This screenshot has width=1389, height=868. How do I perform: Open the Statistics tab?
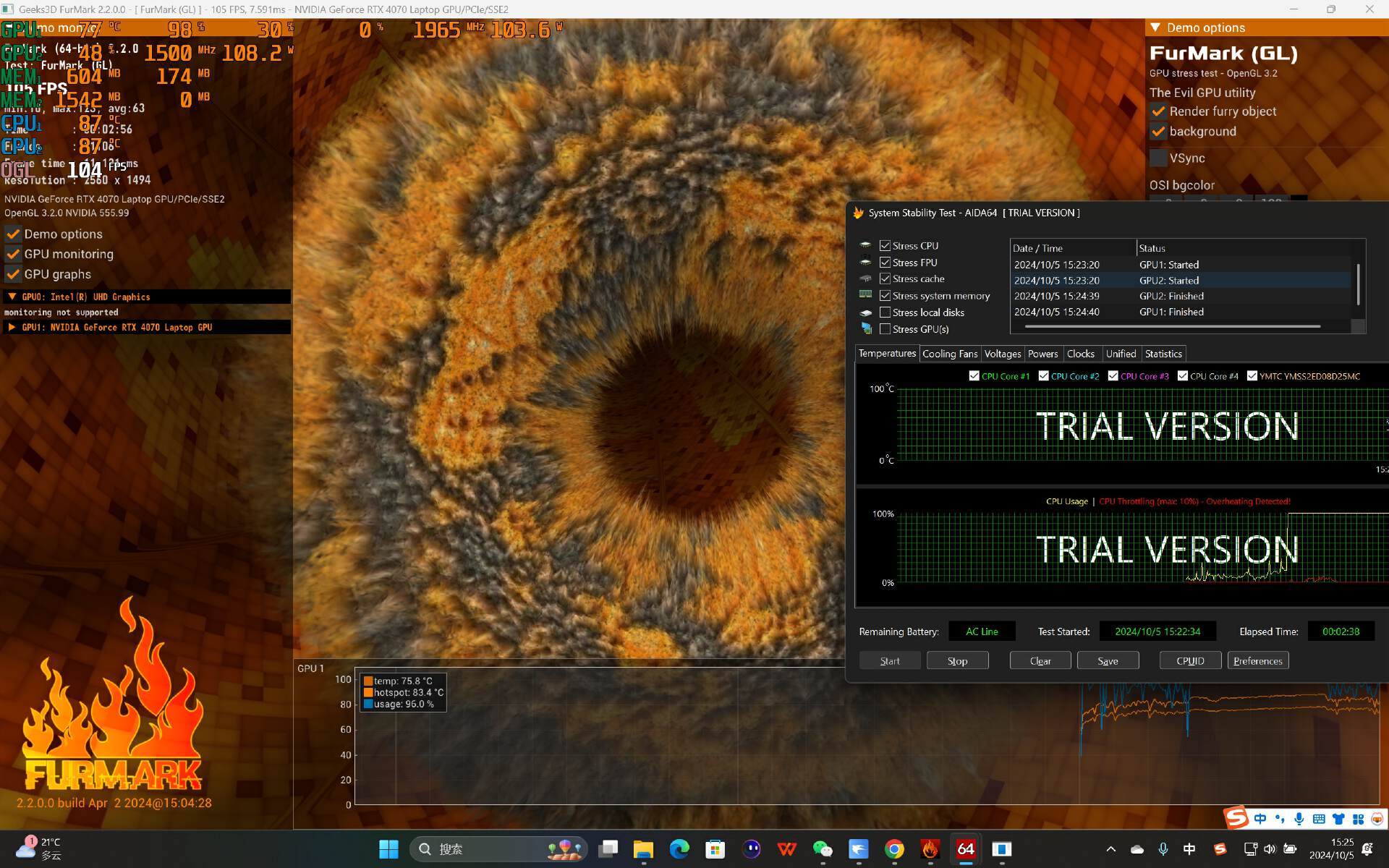click(1163, 354)
